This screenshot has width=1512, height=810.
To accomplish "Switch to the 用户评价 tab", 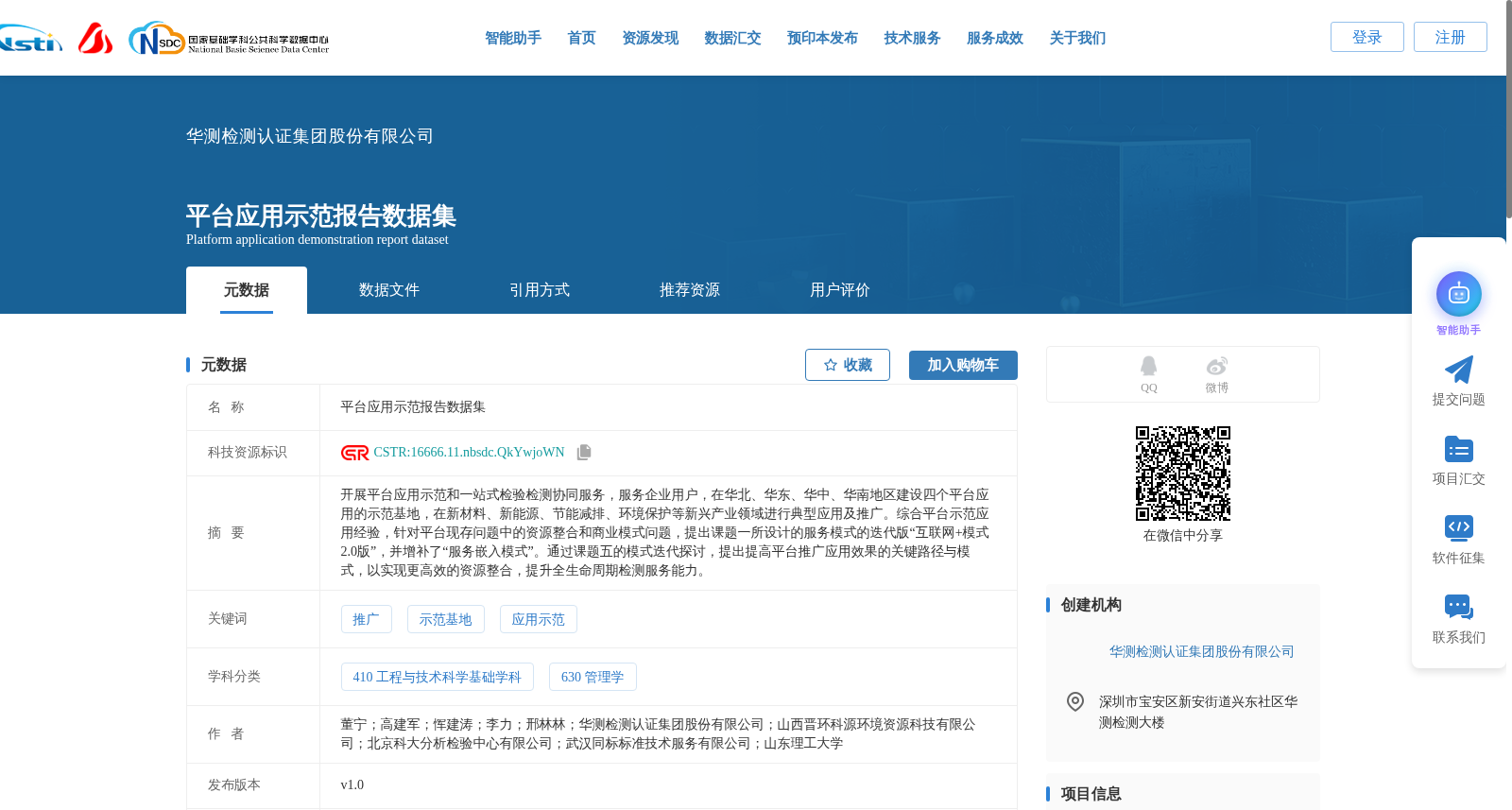I will click(x=840, y=290).
